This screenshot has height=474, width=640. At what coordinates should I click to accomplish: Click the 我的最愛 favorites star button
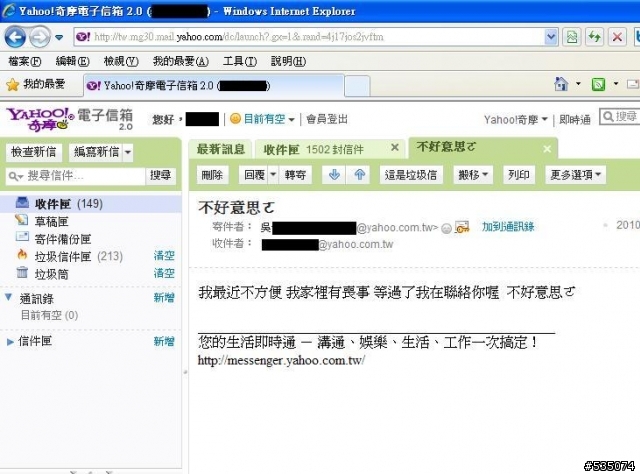click(36, 85)
